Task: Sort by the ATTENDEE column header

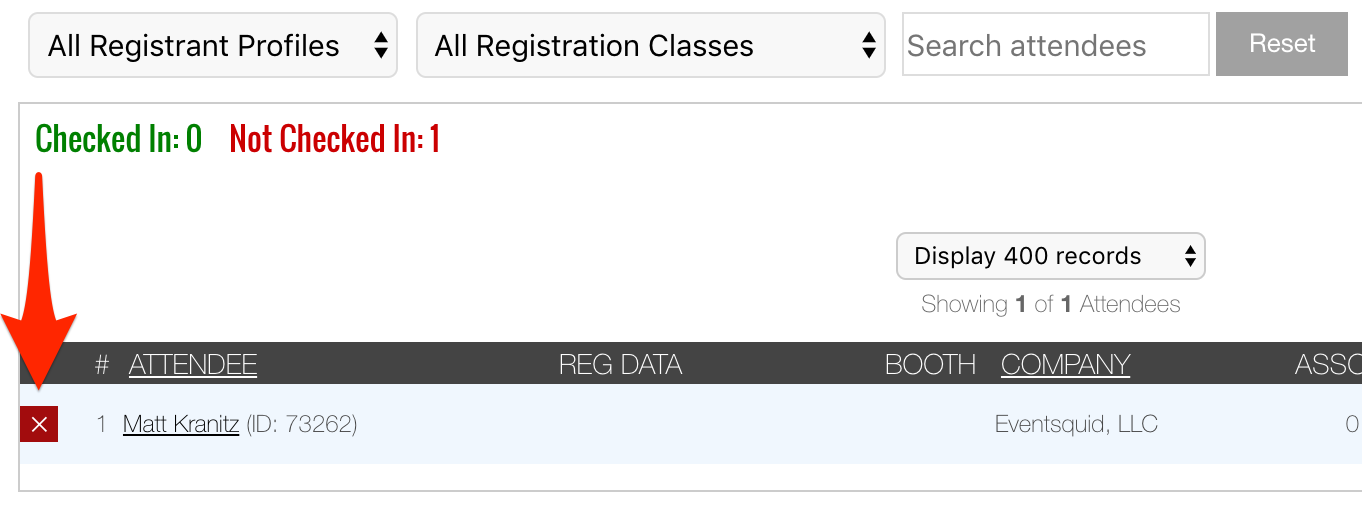Action: (193, 365)
